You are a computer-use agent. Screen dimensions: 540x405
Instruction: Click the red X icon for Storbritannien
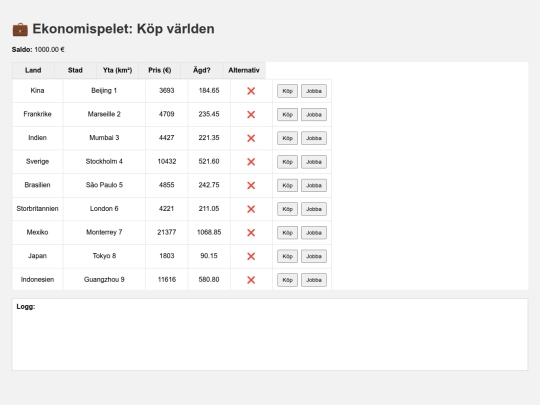point(251,209)
